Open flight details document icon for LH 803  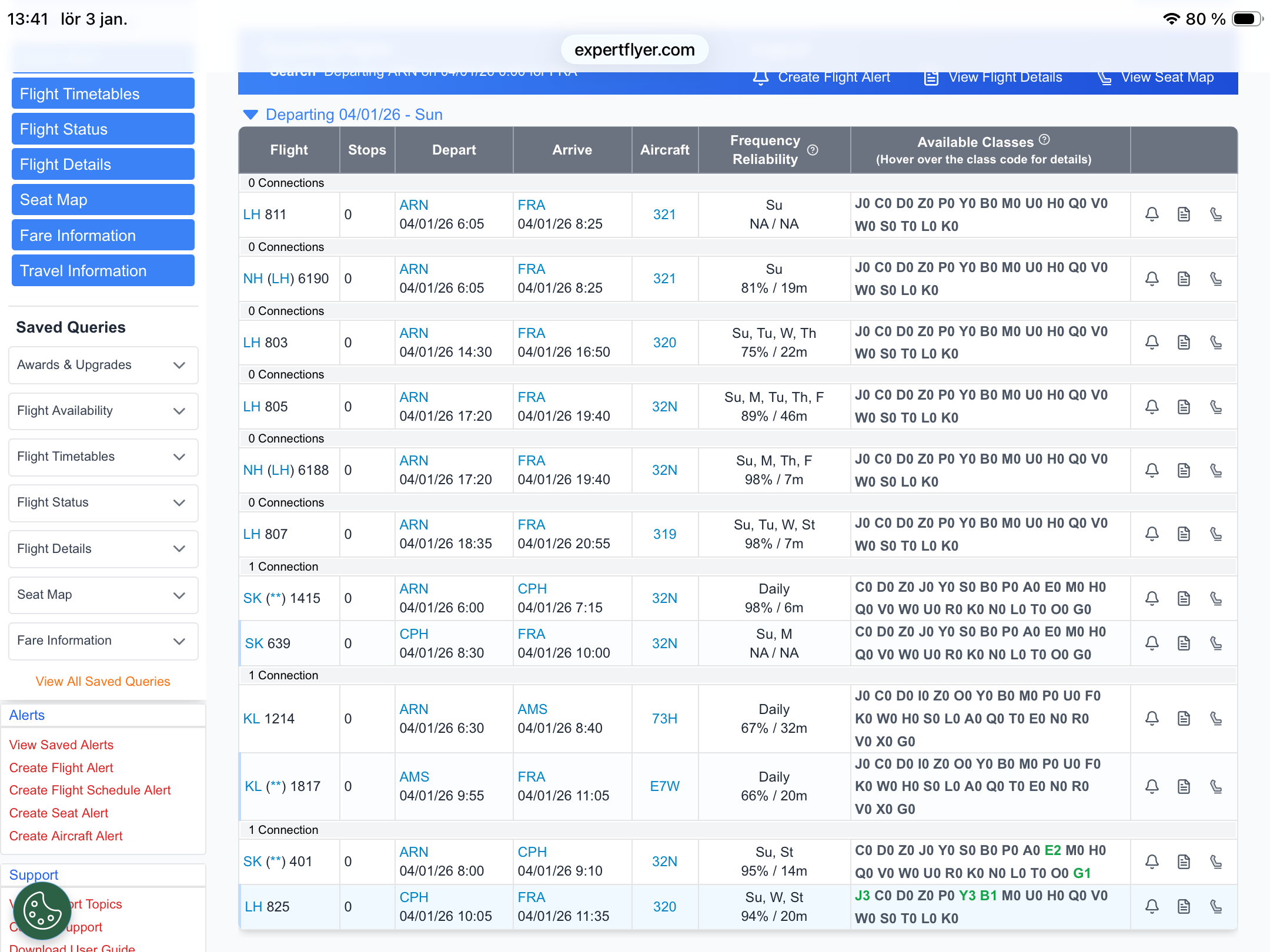(x=1184, y=343)
